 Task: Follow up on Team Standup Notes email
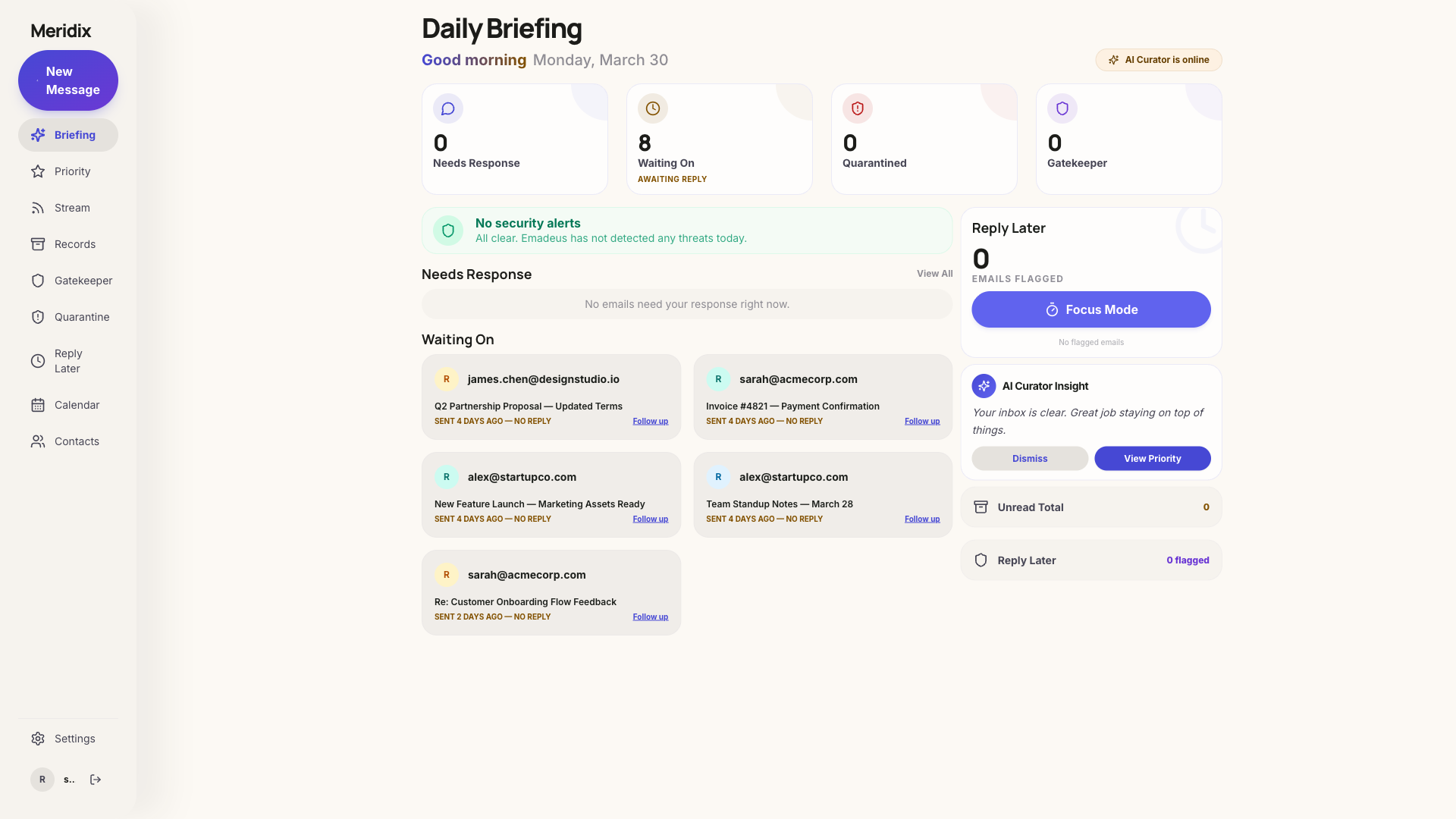pyautogui.click(x=922, y=519)
